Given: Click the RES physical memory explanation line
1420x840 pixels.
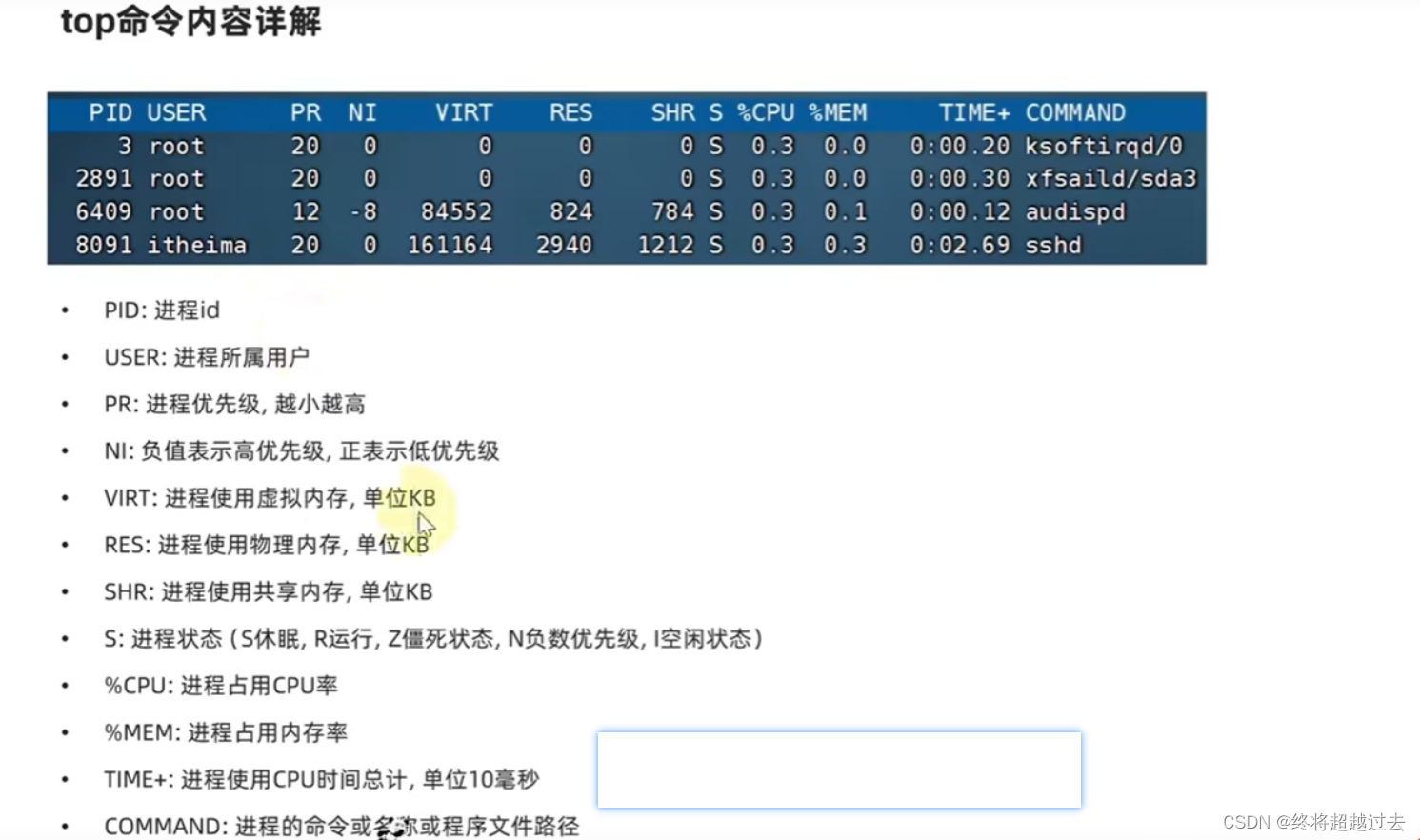Looking at the screenshot, I should 267,545.
